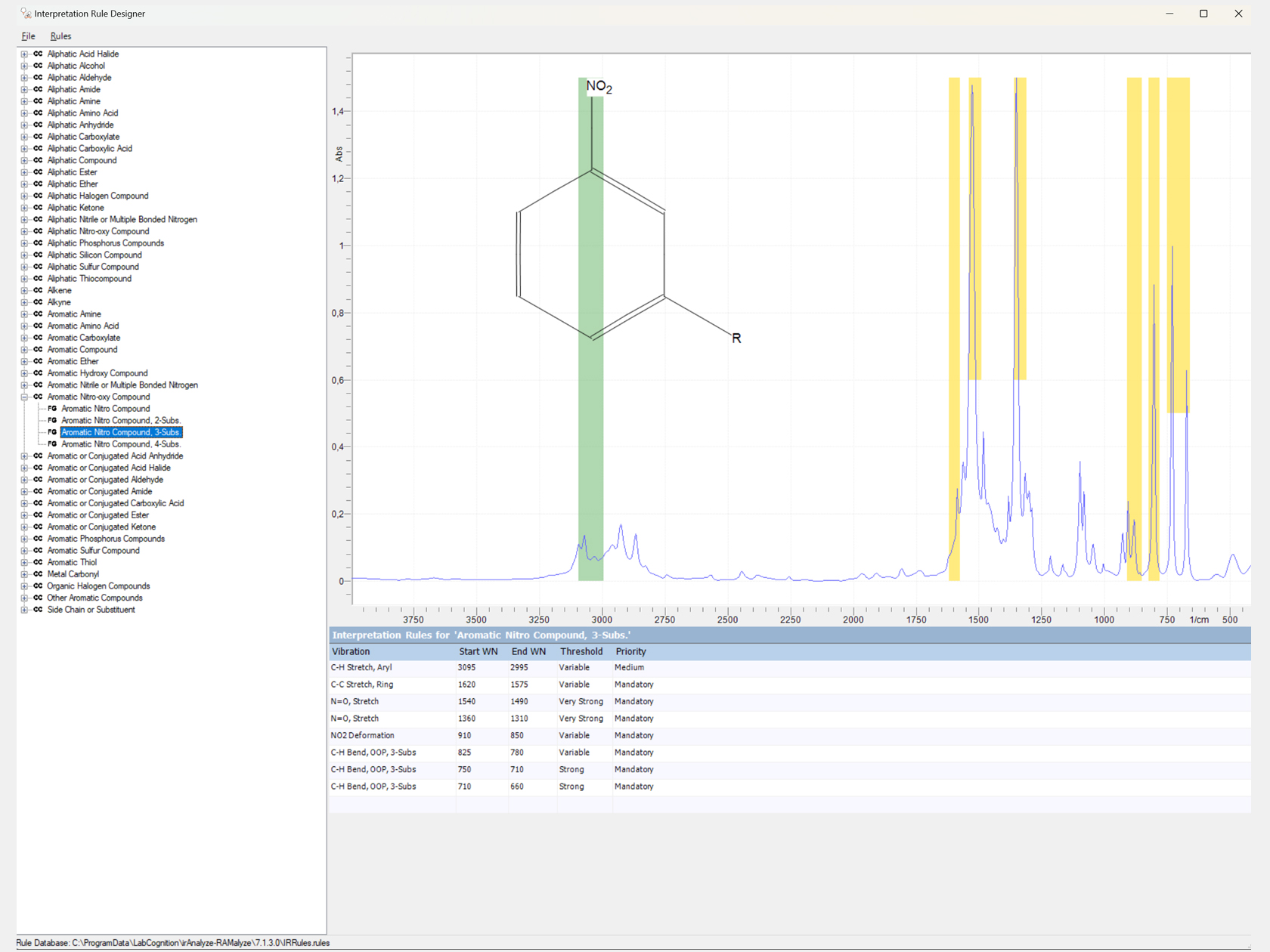Expand the Side Chain or Substituent node

click(x=24, y=610)
